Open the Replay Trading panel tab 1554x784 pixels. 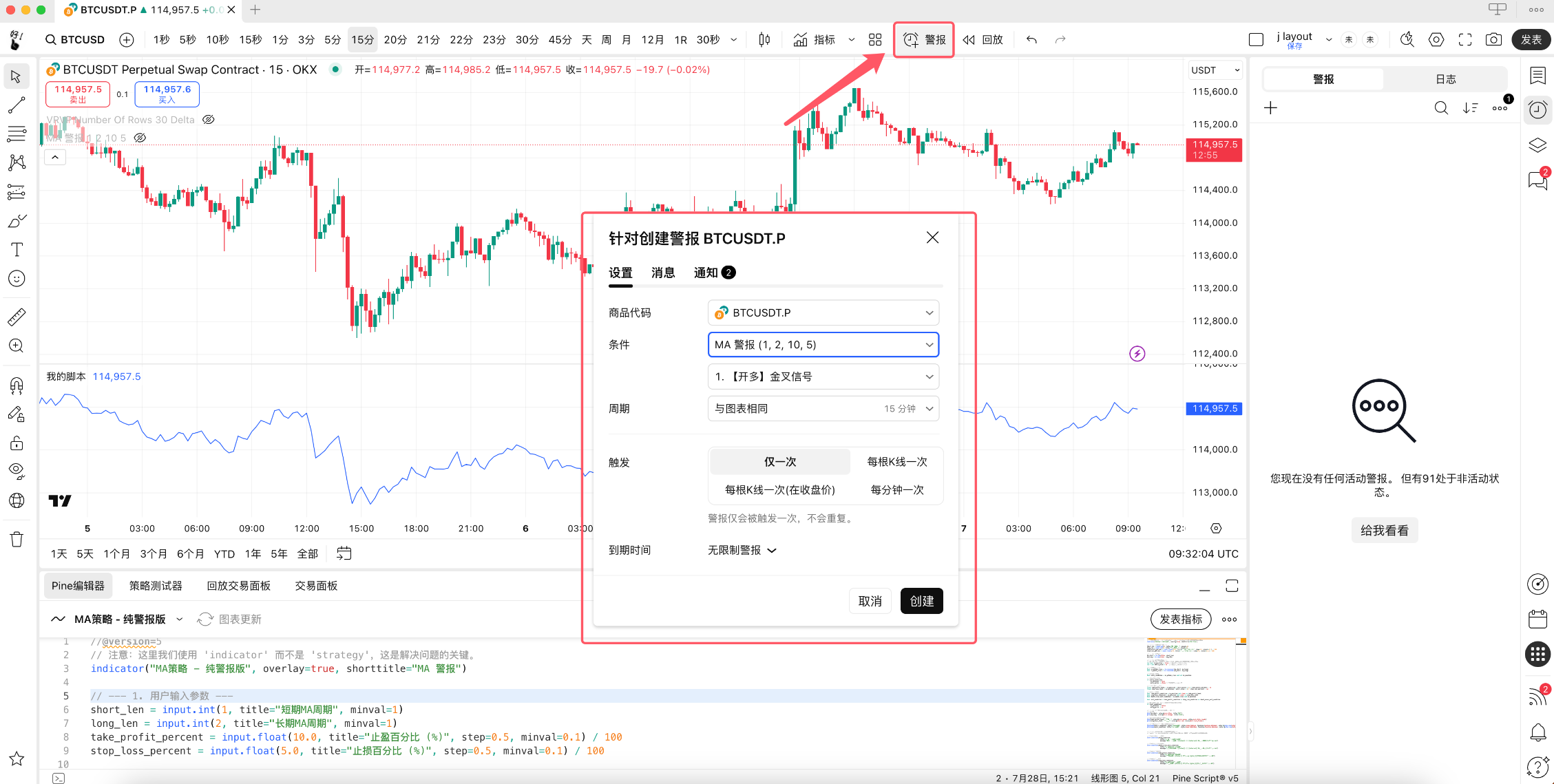pyautogui.click(x=239, y=586)
